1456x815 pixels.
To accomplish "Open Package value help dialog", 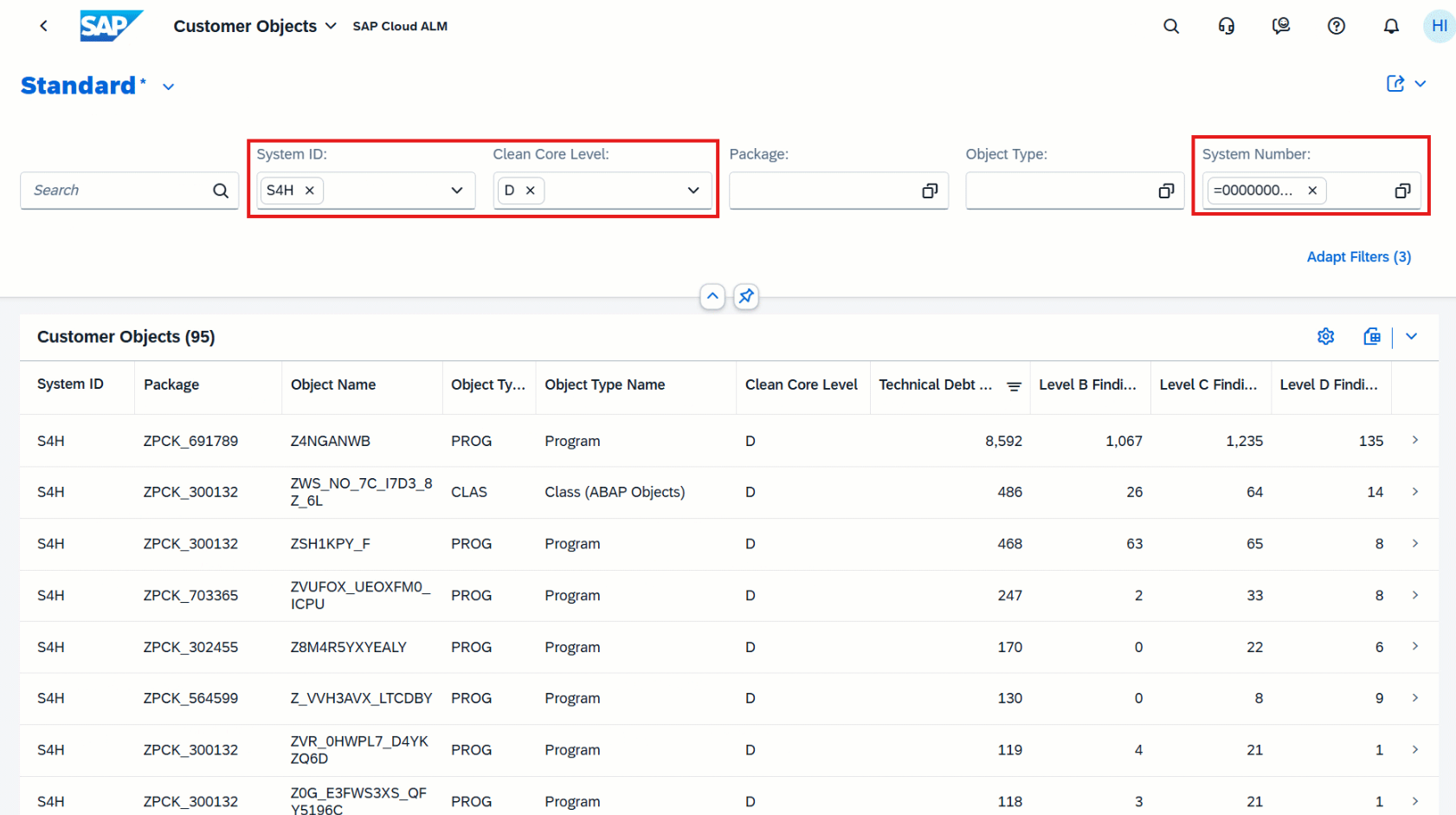I will pyautogui.click(x=930, y=191).
